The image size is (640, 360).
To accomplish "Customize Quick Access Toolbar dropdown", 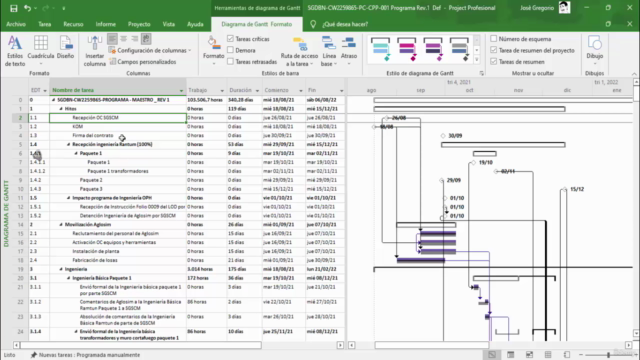I will click(64, 8).
